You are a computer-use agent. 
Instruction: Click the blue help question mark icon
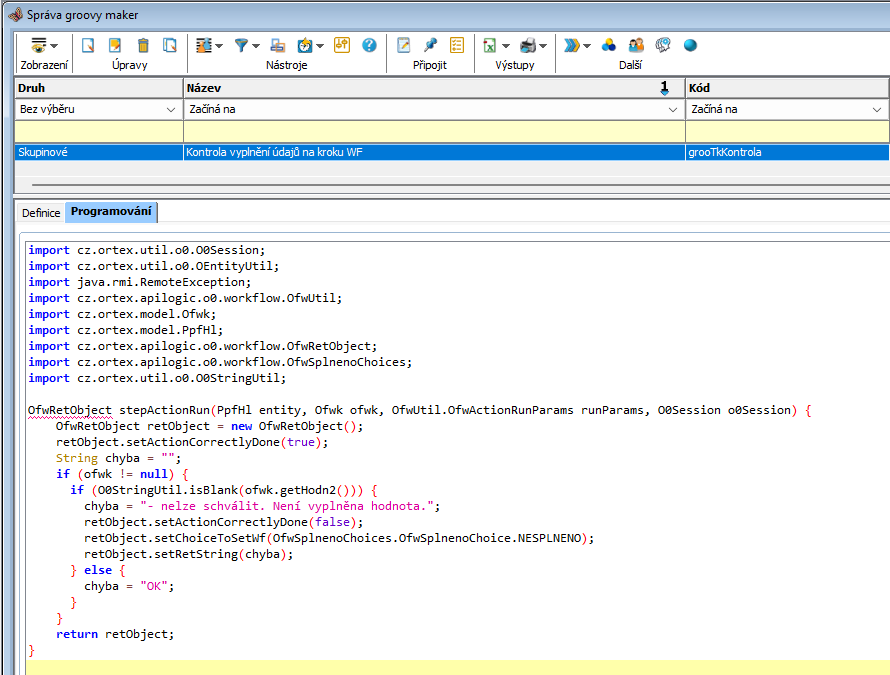point(369,45)
